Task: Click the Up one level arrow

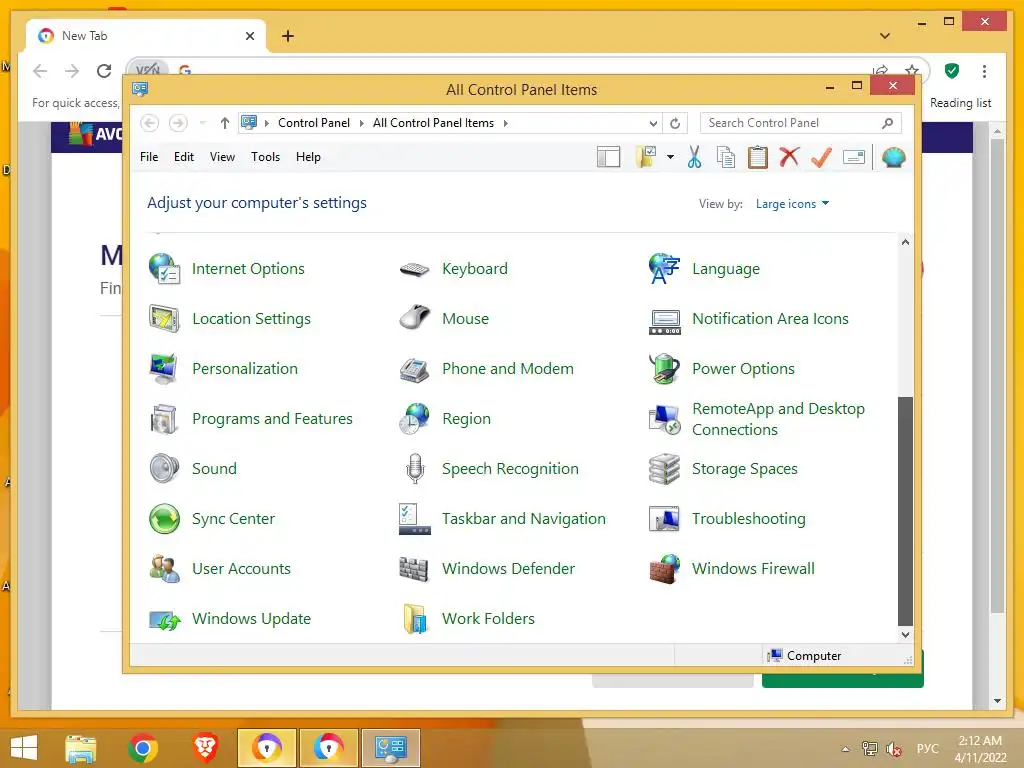Action: (225, 123)
